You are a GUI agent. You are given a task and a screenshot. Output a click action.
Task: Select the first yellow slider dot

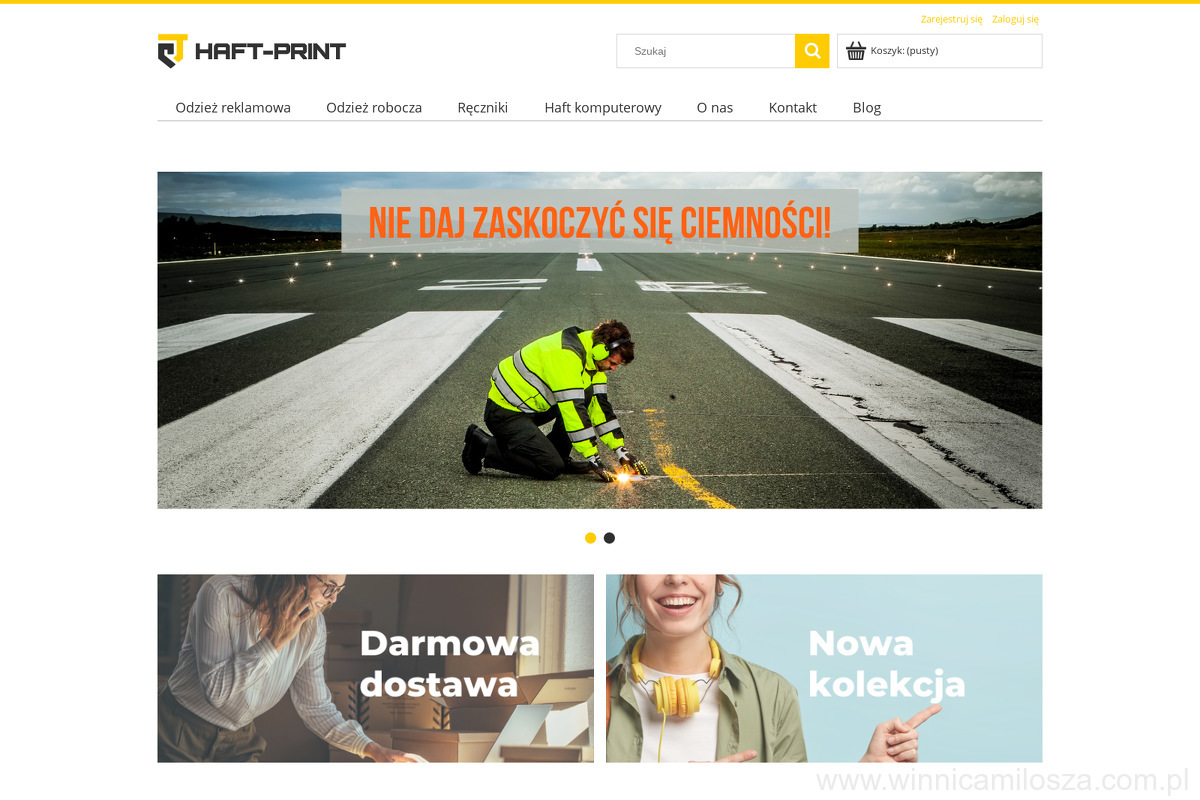tap(590, 538)
